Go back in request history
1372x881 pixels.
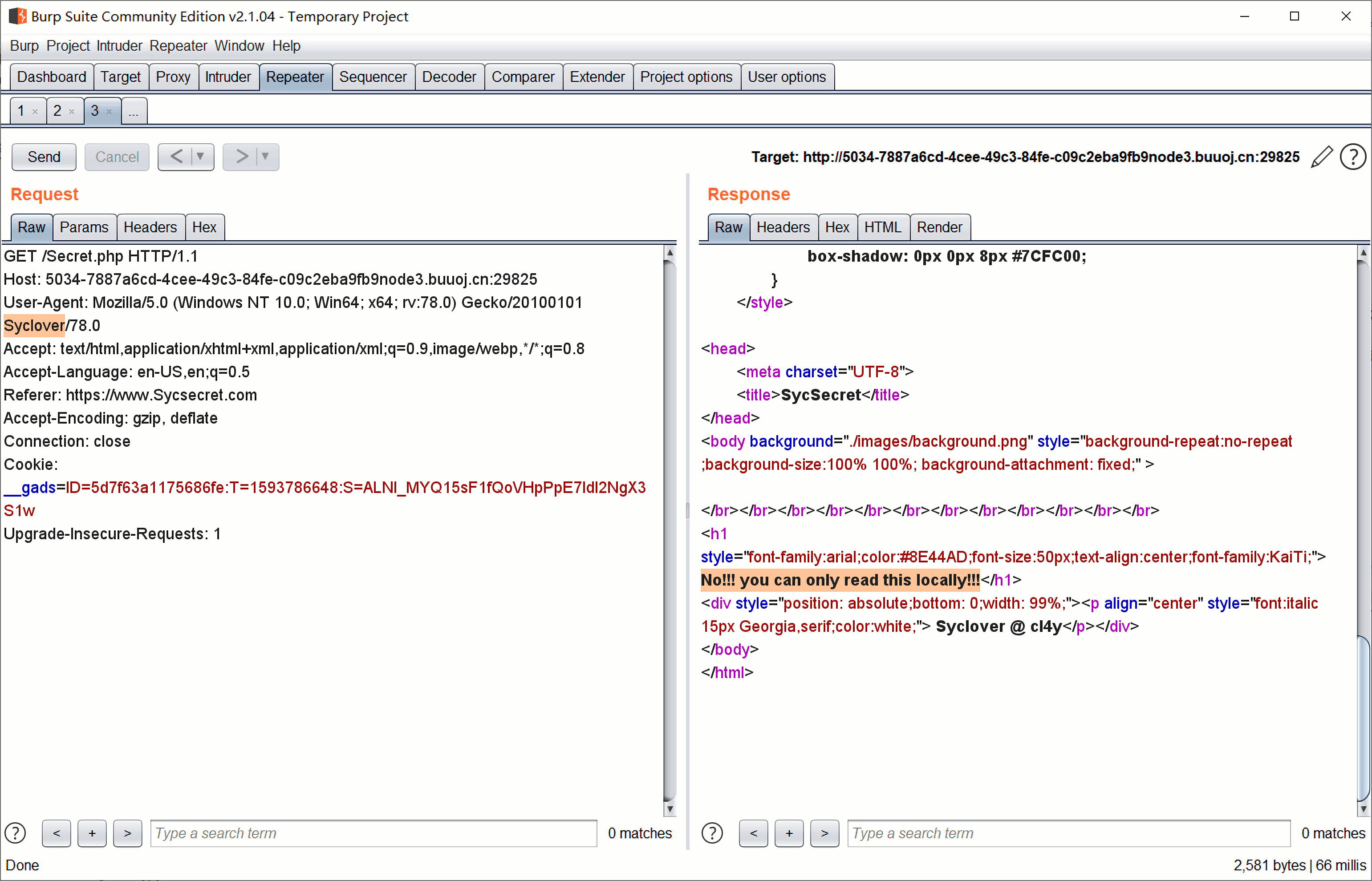tap(176, 157)
